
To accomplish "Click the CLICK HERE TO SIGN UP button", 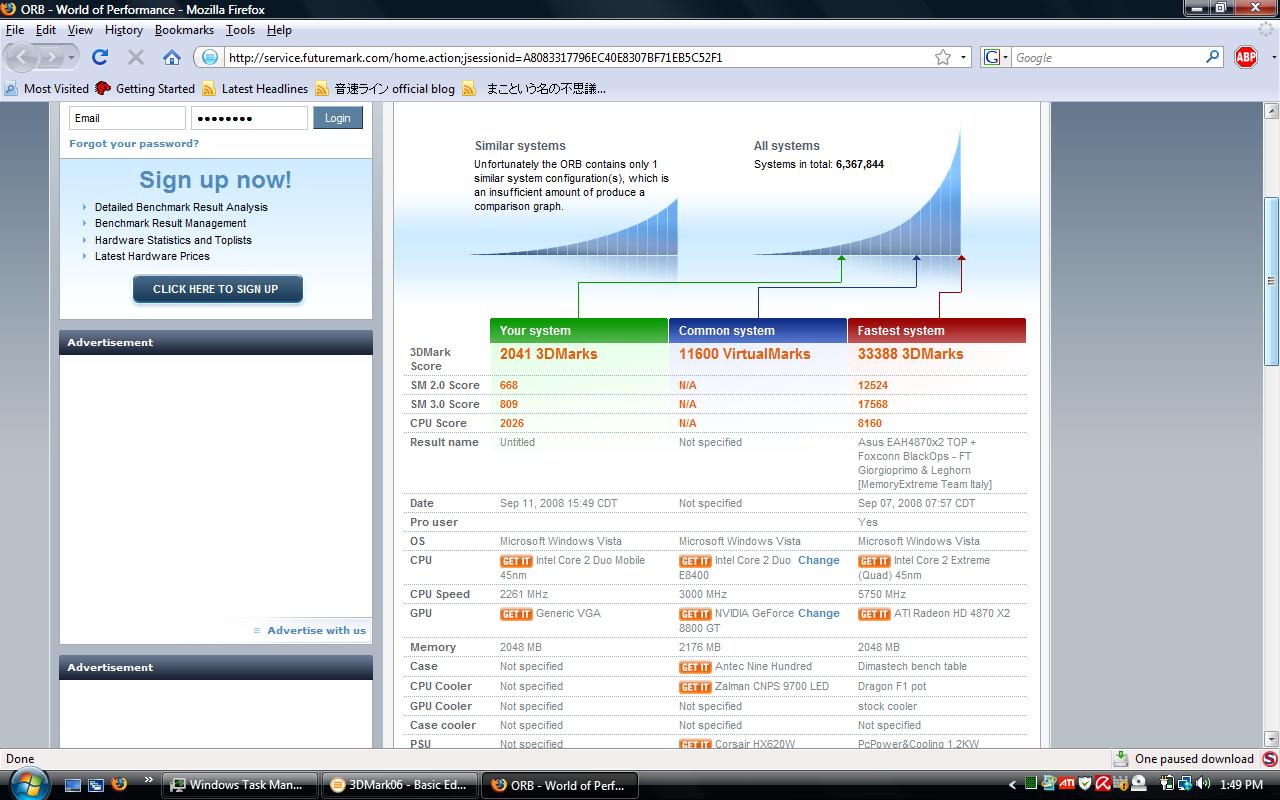I will pos(216,289).
